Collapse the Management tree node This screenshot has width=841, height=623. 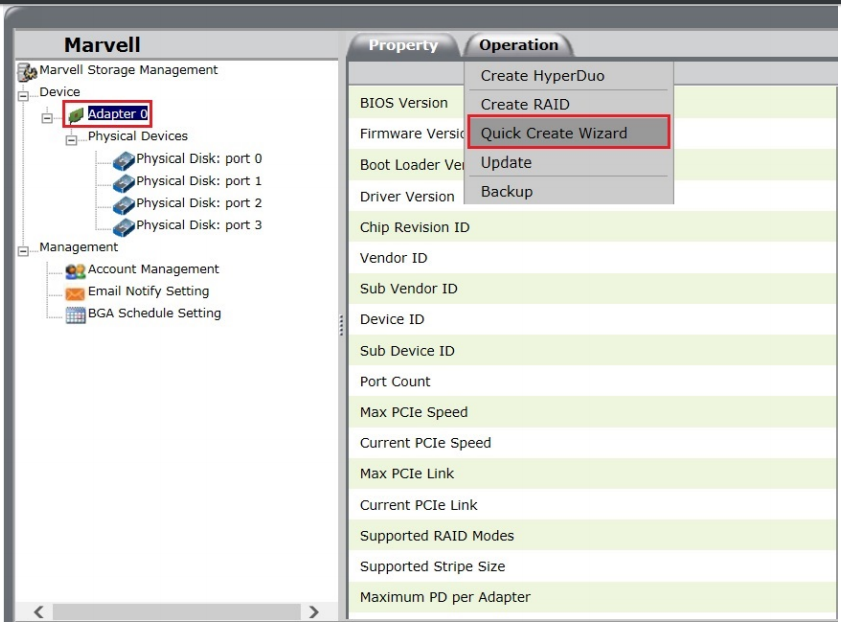coord(24,249)
